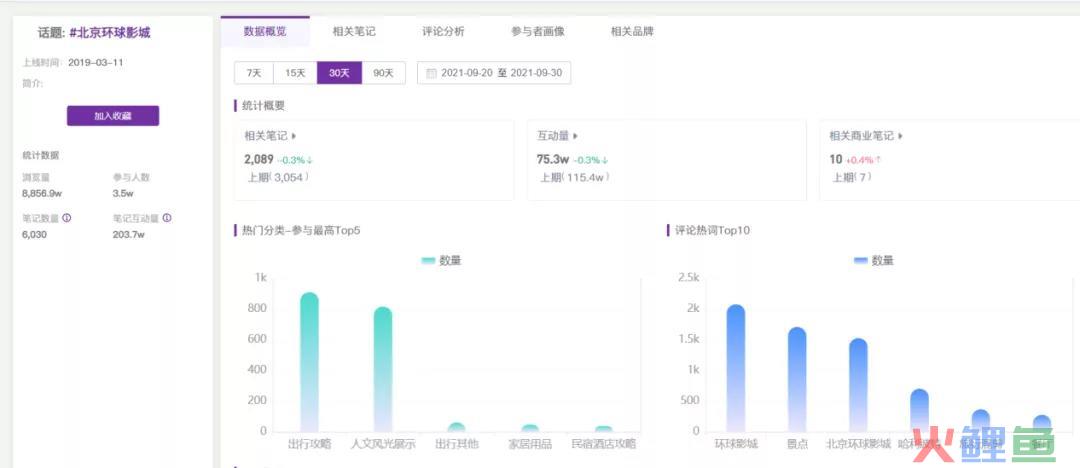
Task: Select the 30天 time range
Action: coord(339,73)
